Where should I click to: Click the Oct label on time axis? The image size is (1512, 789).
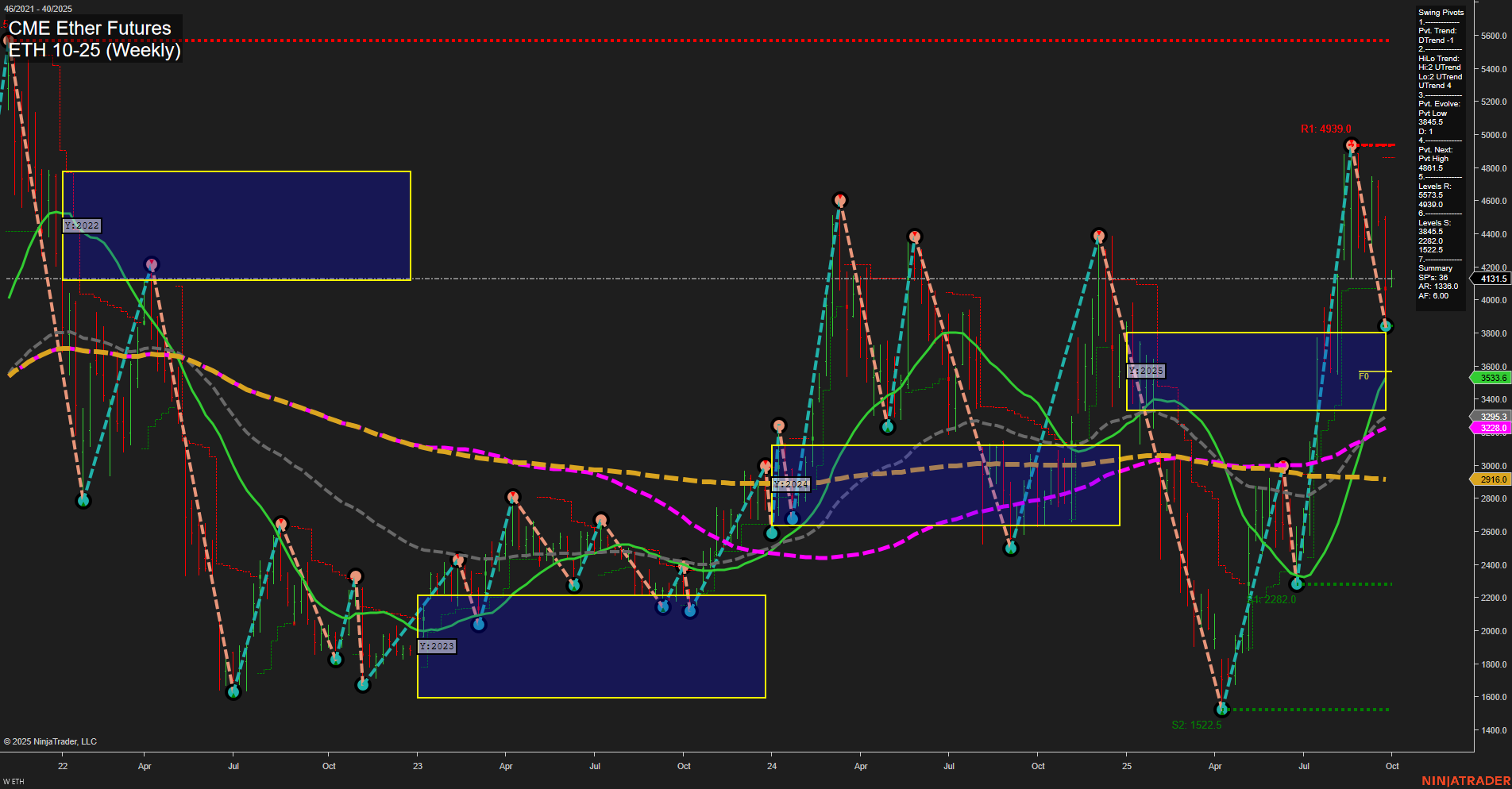1392,766
